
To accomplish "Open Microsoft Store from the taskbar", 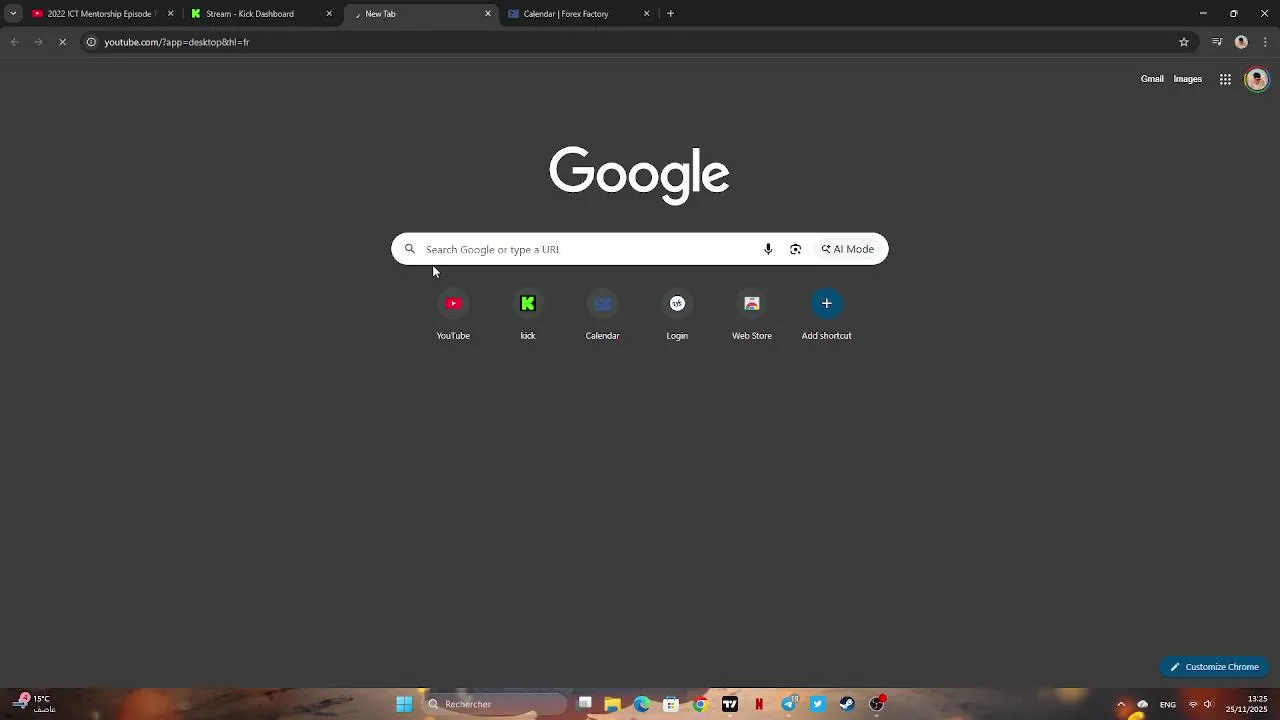I will tap(671, 704).
